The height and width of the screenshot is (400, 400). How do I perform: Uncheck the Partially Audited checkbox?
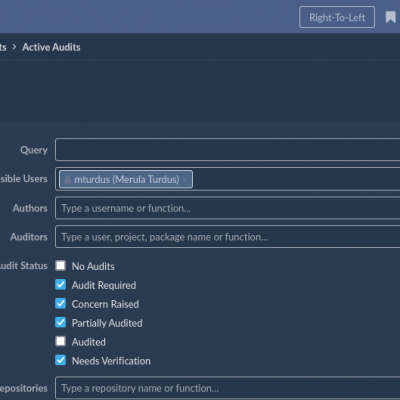(x=61, y=322)
